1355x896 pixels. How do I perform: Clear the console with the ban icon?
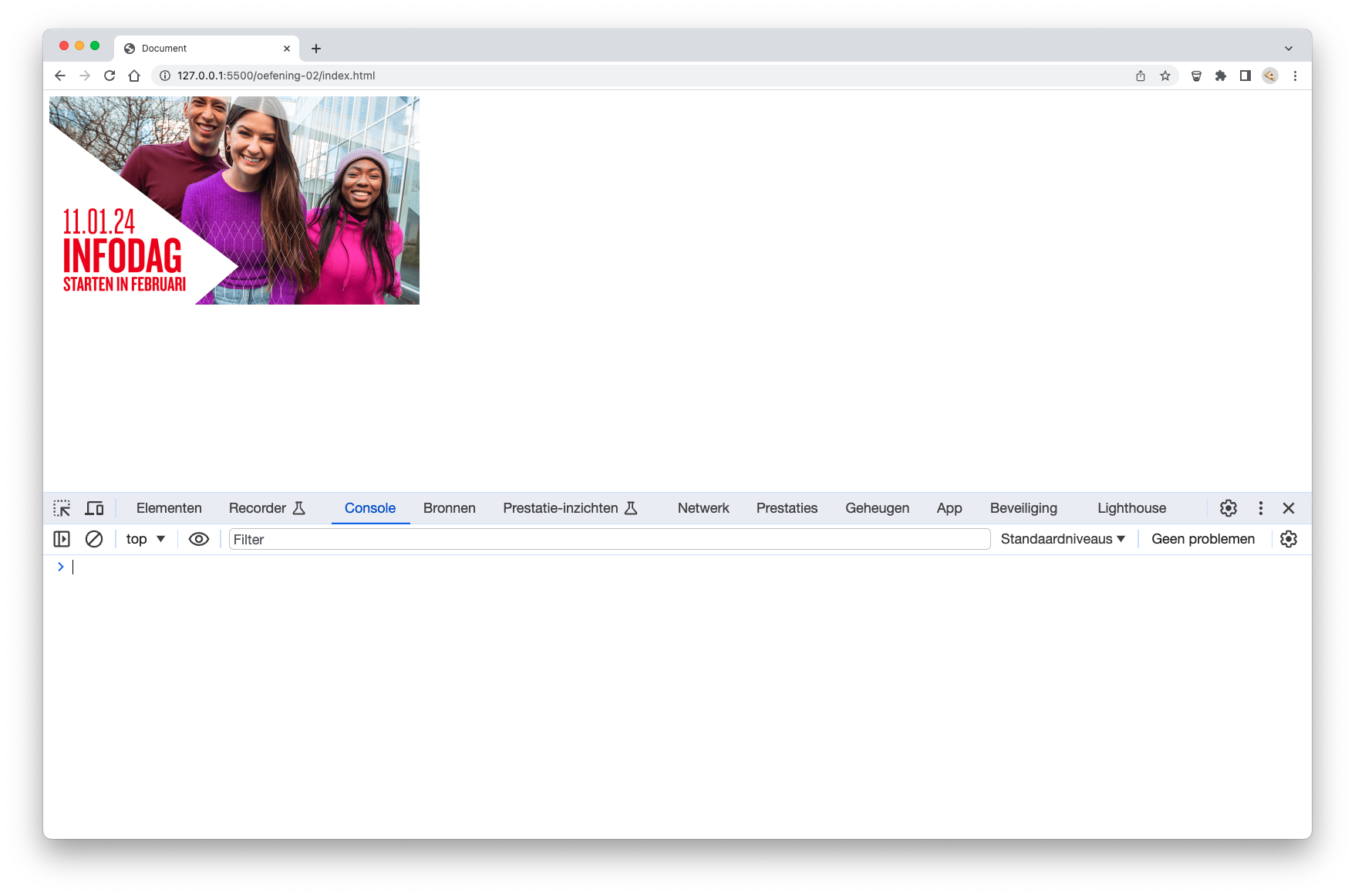[94, 539]
